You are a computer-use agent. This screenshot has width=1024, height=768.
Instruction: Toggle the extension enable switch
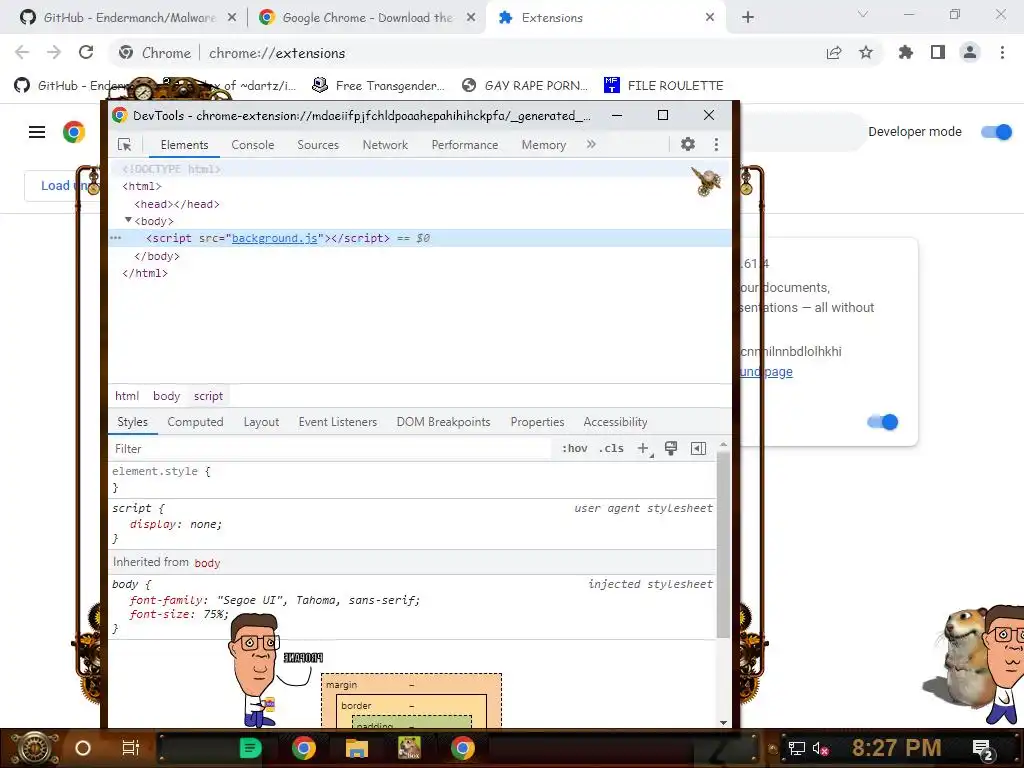(882, 422)
